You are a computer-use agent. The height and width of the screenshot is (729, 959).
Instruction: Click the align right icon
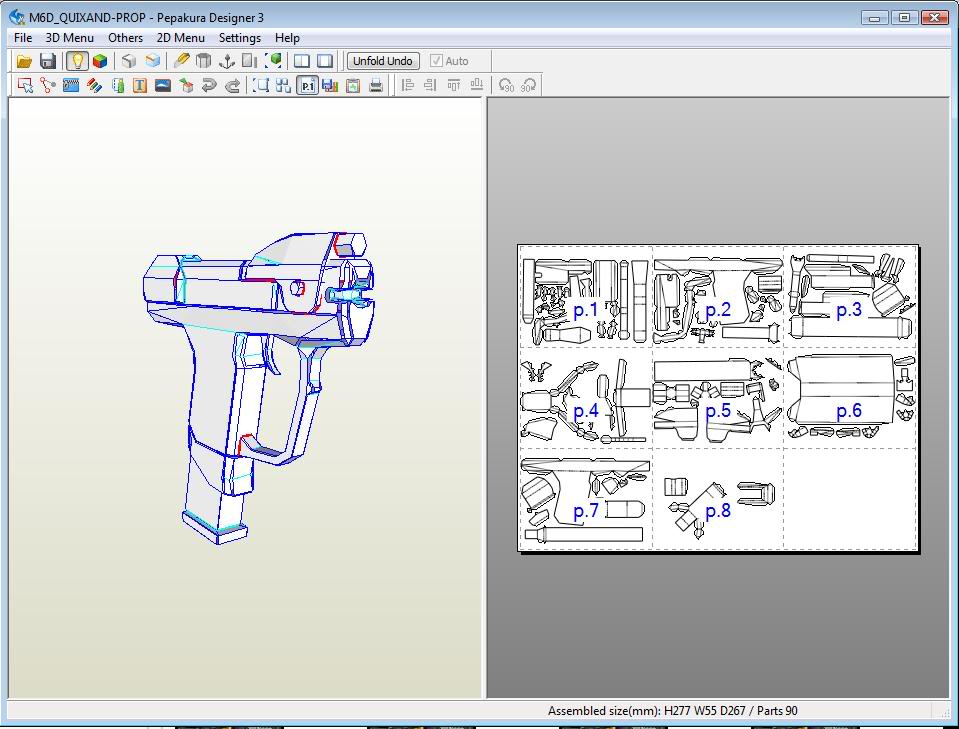tap(430, 85)
